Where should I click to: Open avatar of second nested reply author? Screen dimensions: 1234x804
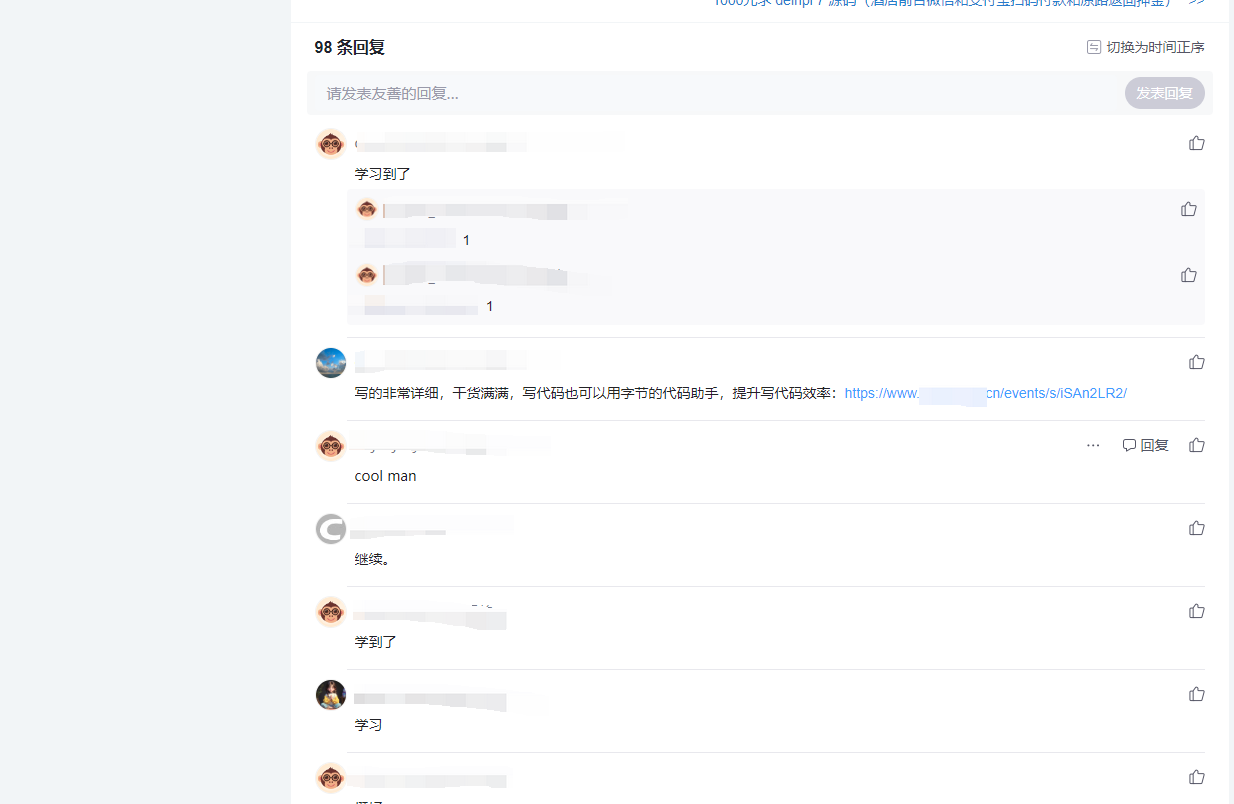click(x=367, y=276)
